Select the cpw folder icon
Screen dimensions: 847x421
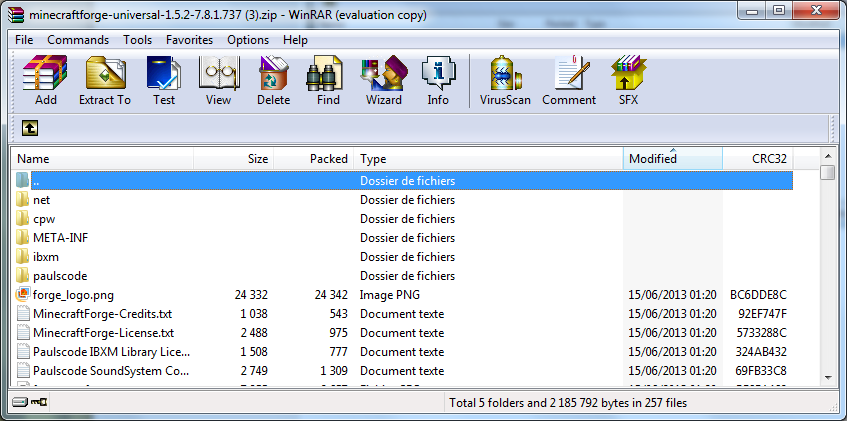22,218
